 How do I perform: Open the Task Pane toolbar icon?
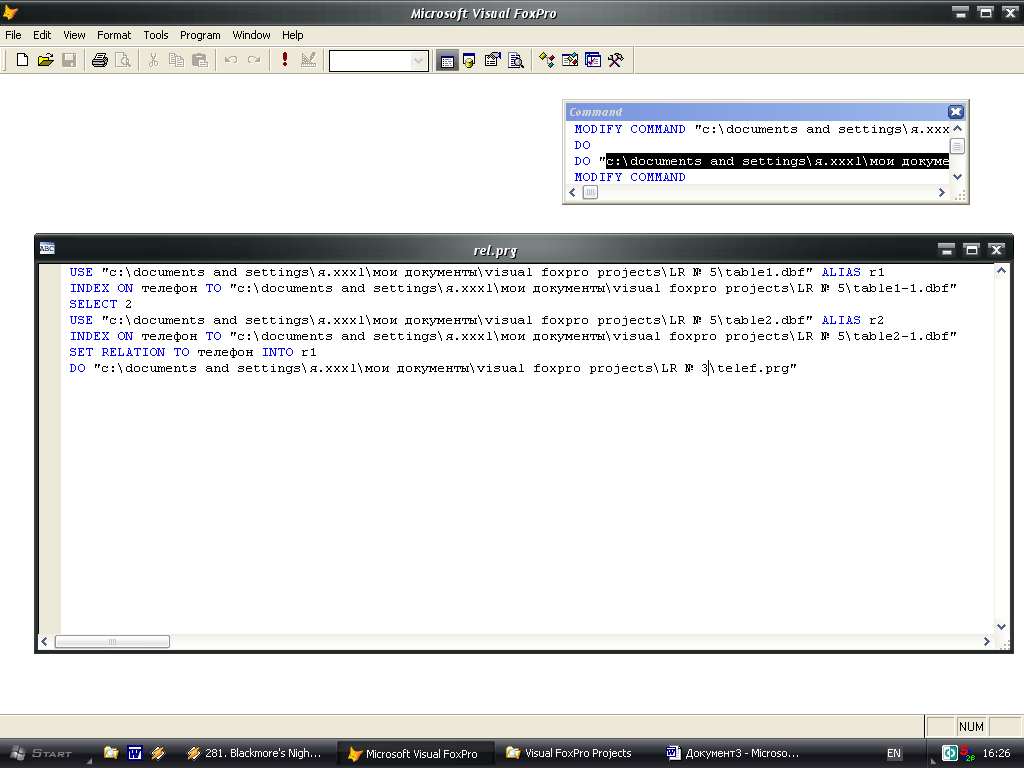[x=593, y=60]
